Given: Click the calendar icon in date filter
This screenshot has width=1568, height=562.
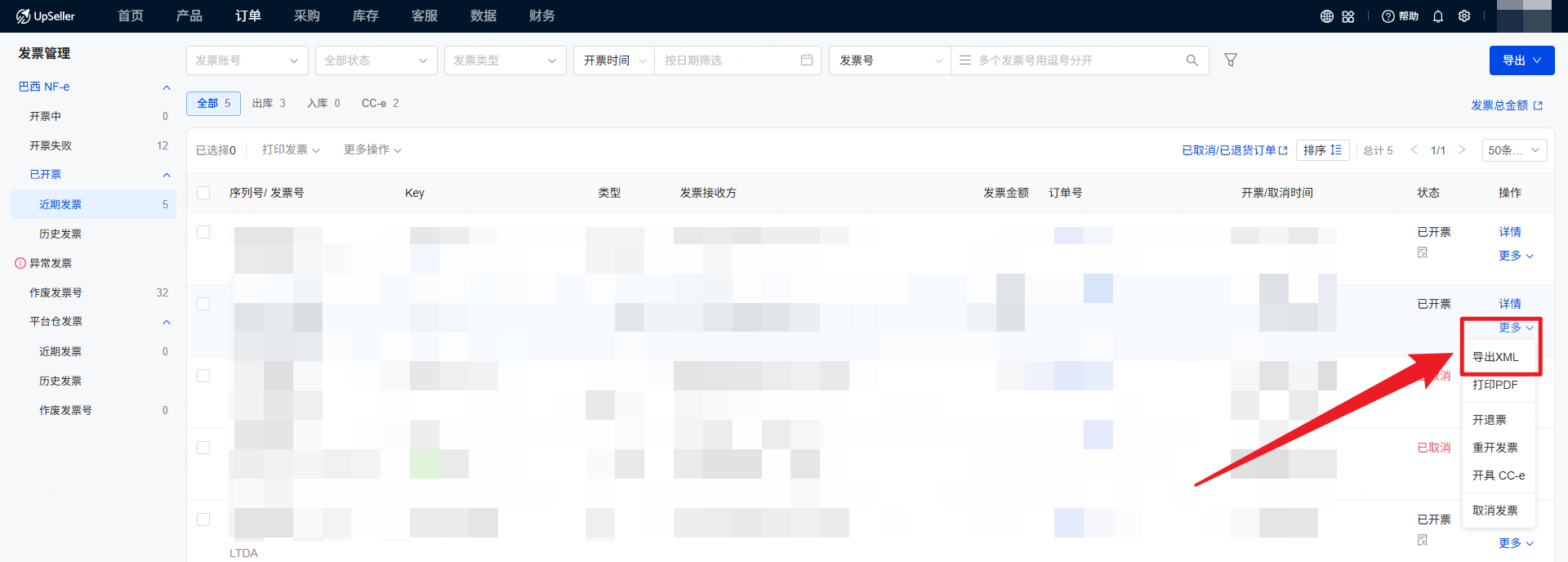Looking at the screenshot, I should click(807, 60).
